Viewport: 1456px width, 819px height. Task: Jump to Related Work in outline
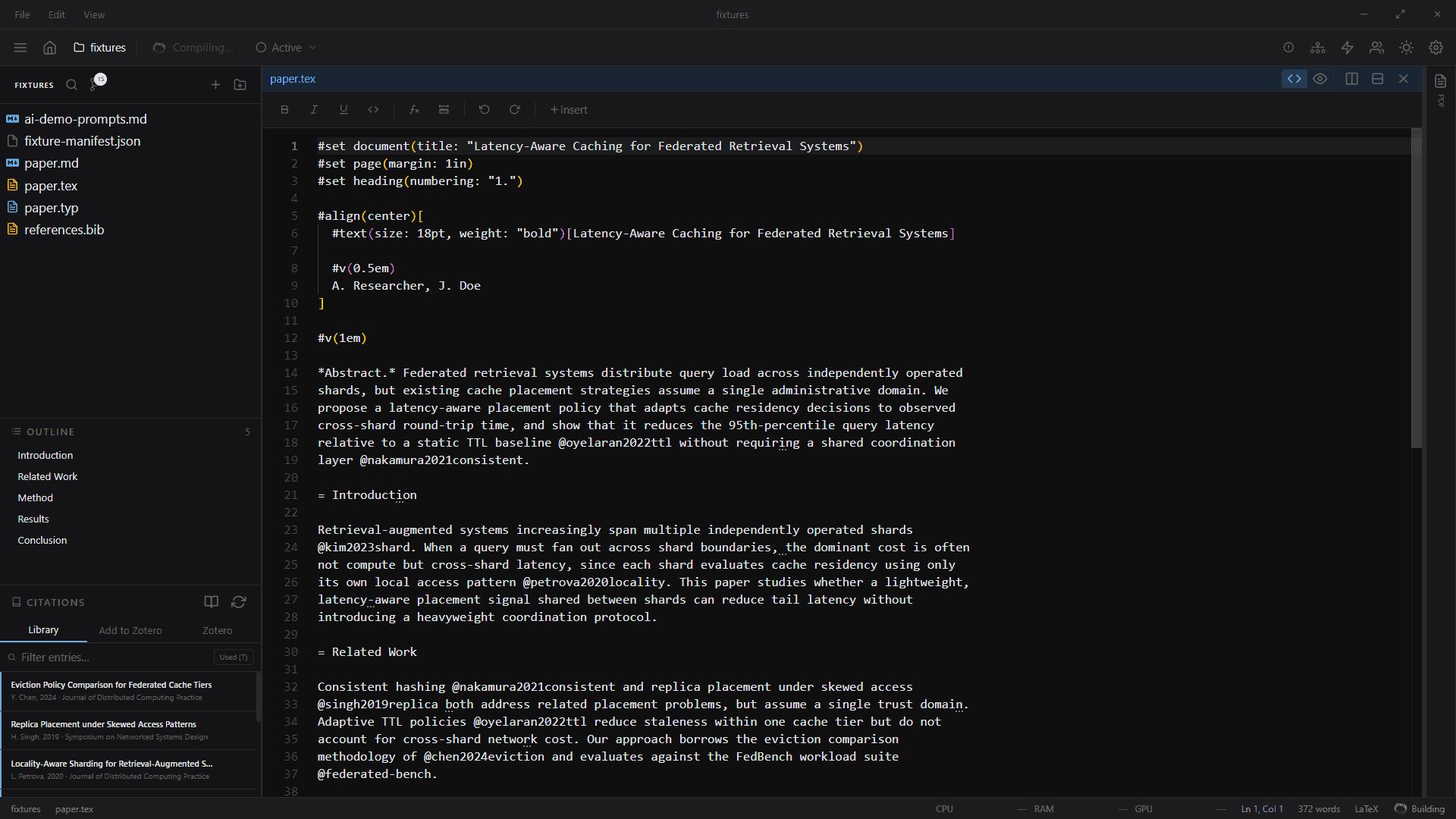(48, 476)
